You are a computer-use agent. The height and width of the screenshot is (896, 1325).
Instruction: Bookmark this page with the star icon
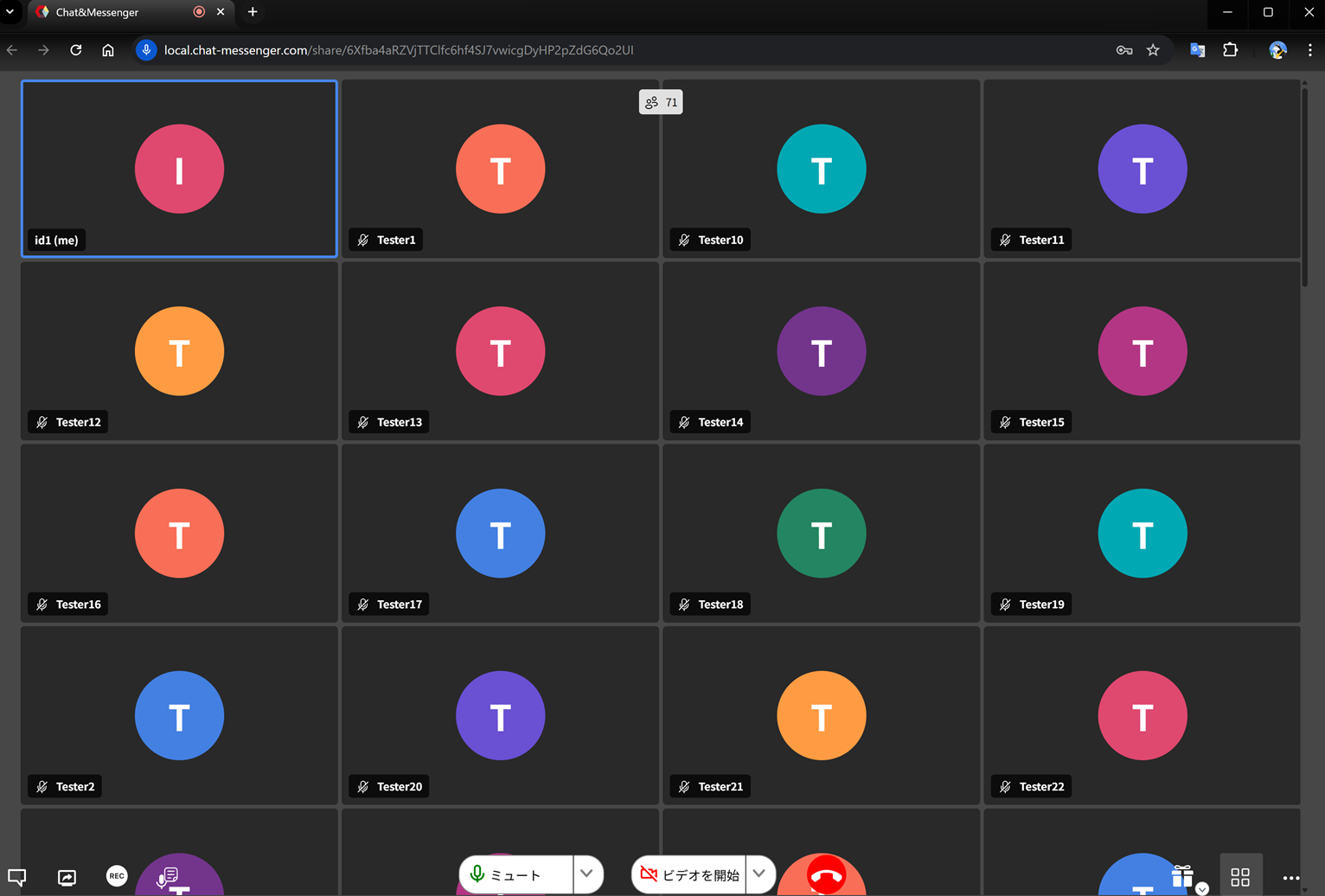[1153, 50]
